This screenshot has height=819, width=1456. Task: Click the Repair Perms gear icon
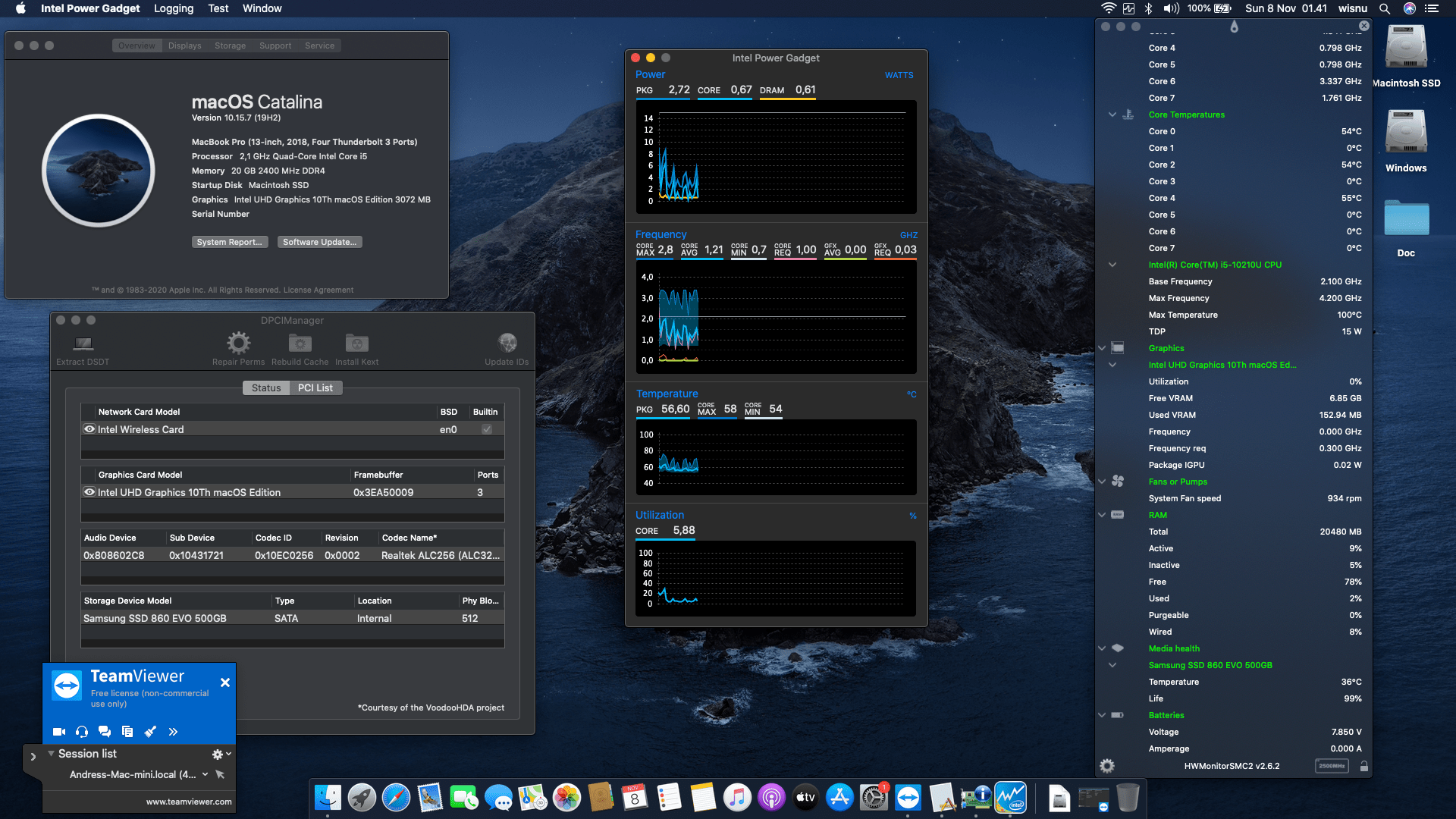[x=239, y=343]
